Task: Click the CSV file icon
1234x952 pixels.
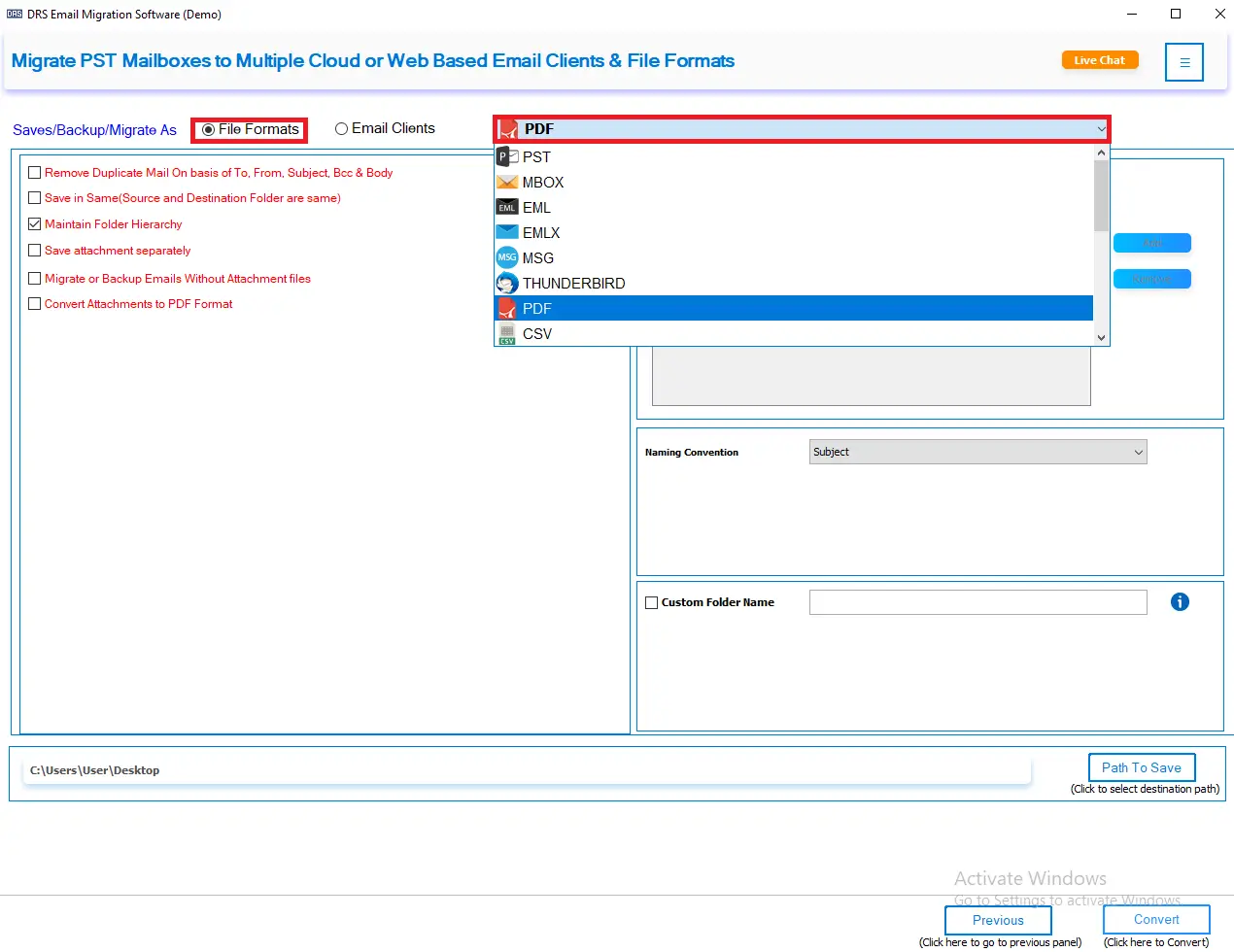Action: tap(507, 333)
